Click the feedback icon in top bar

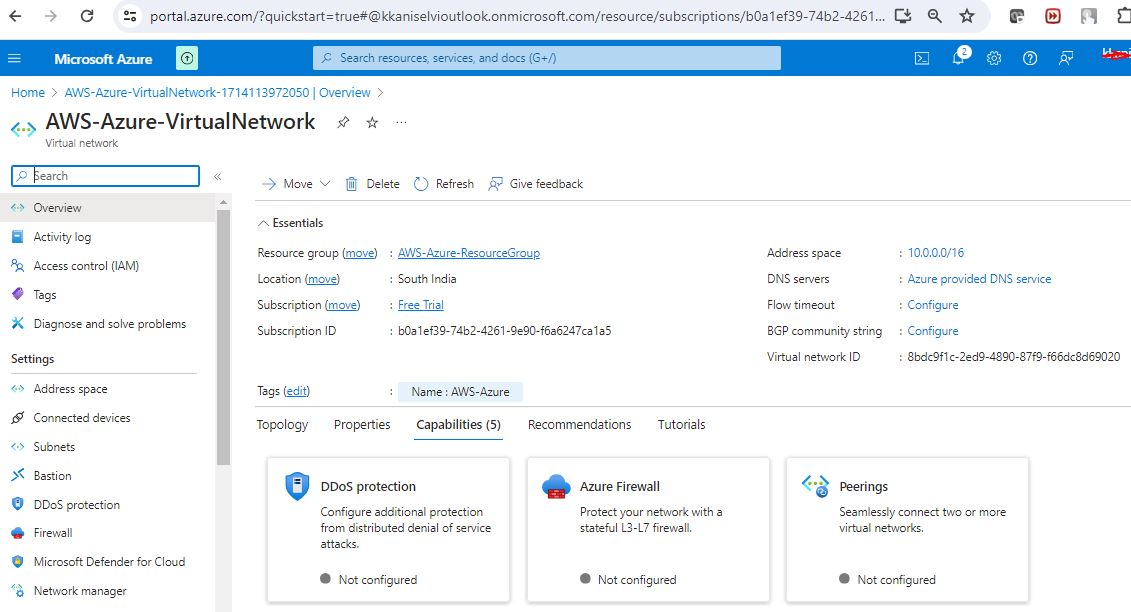[x=1066, y=58]
